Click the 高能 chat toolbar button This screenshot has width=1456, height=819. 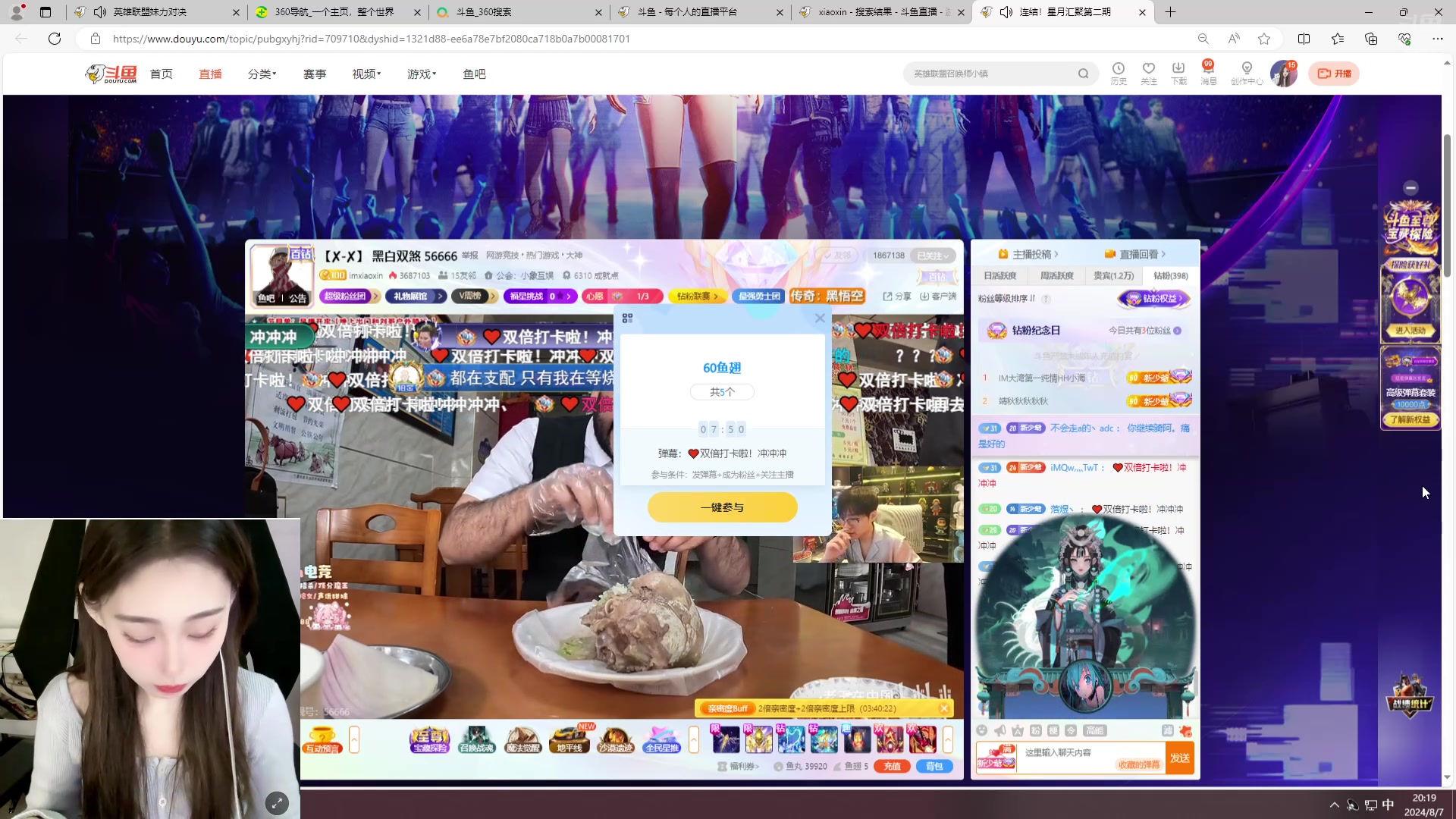[x=1094, y=730]
